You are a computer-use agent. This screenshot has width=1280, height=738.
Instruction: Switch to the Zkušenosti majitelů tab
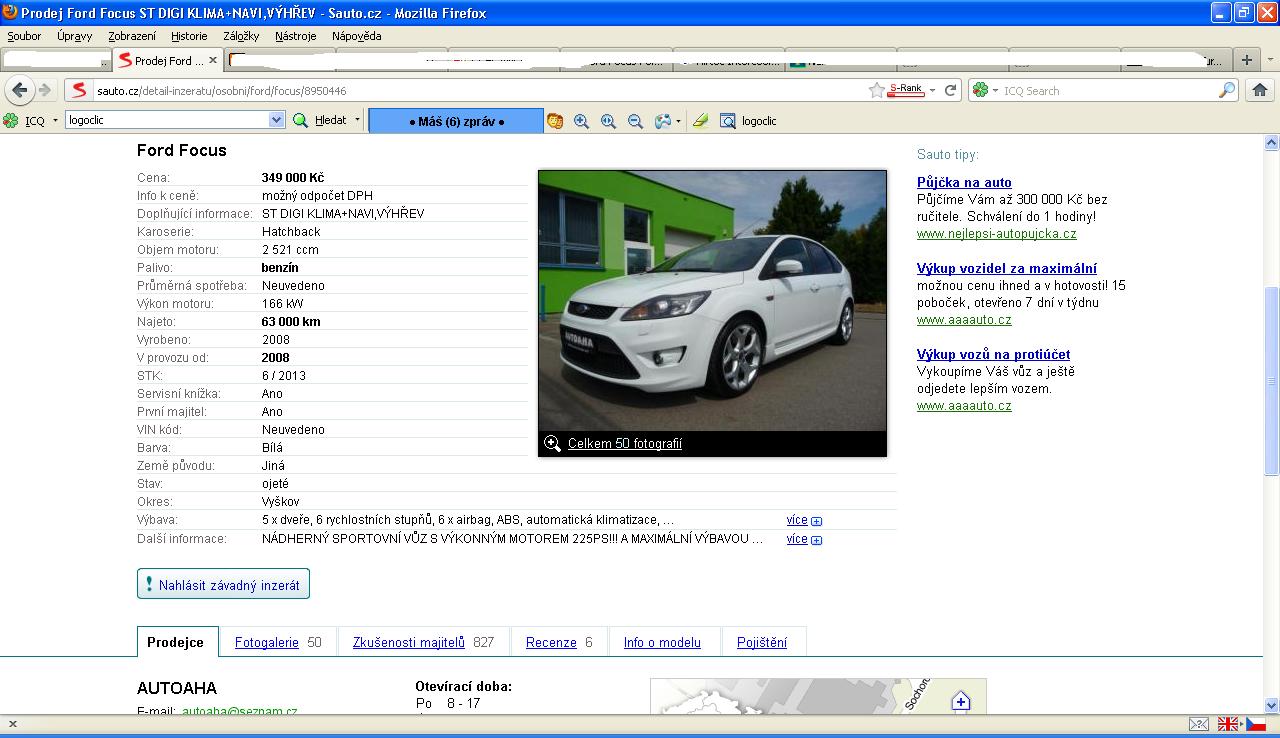coord(409,642)
